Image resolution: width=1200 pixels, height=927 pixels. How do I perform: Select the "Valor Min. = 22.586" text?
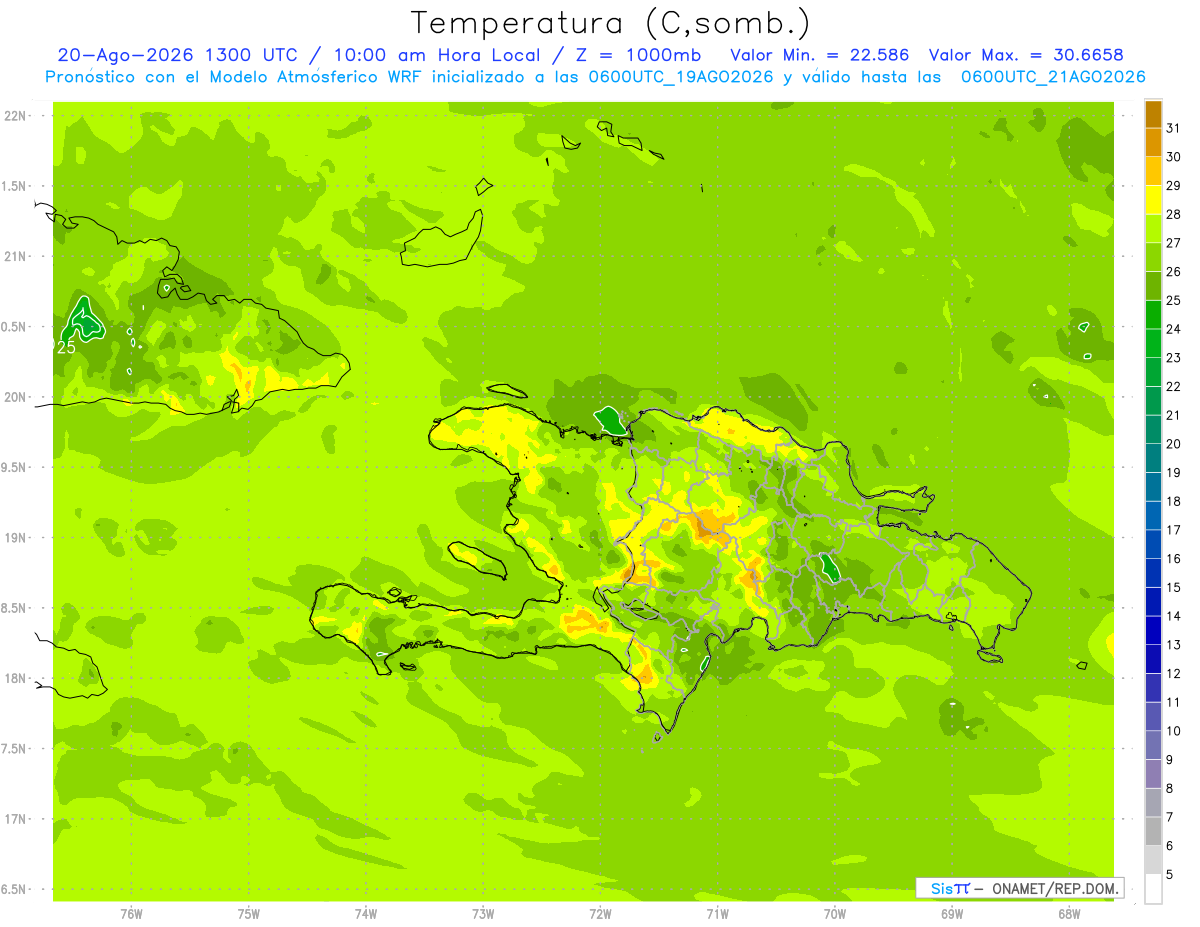[x=820, y=55]
